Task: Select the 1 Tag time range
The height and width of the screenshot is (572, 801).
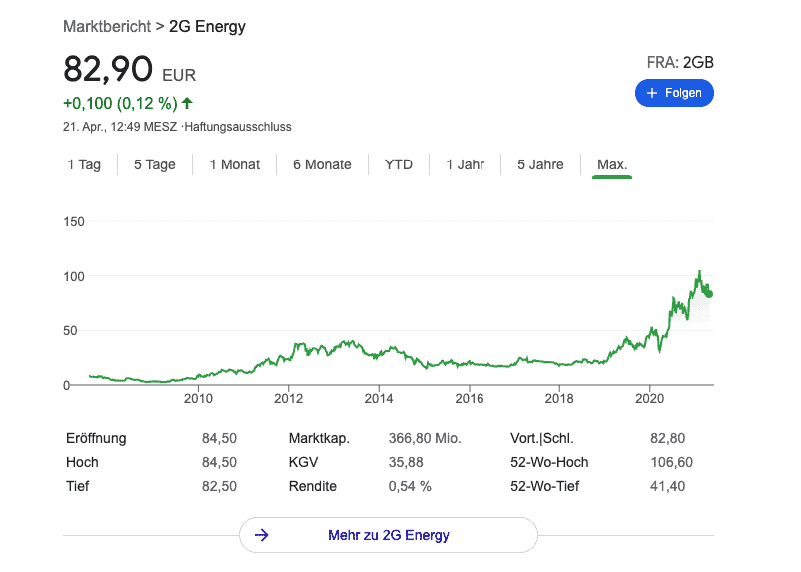Action: point(84,165)
